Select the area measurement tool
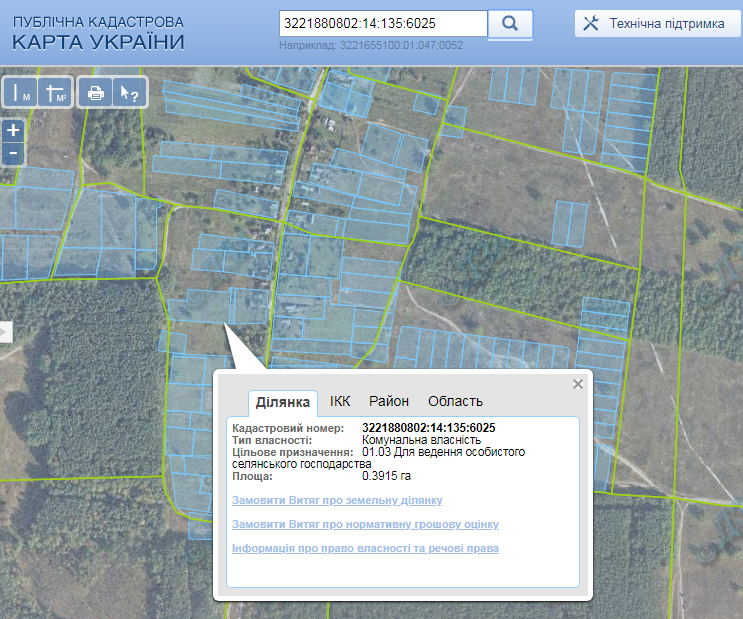Image resolution: width=743 pixels, height=619 pixels. (57, 93)
